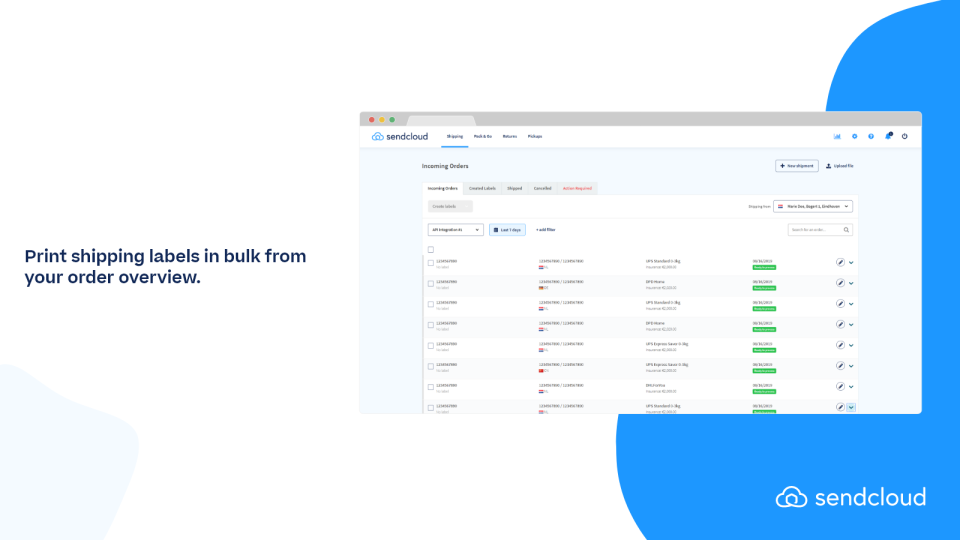Focus the Search for an order field
This screenshot has width=960, height=540.
[820, 230]
